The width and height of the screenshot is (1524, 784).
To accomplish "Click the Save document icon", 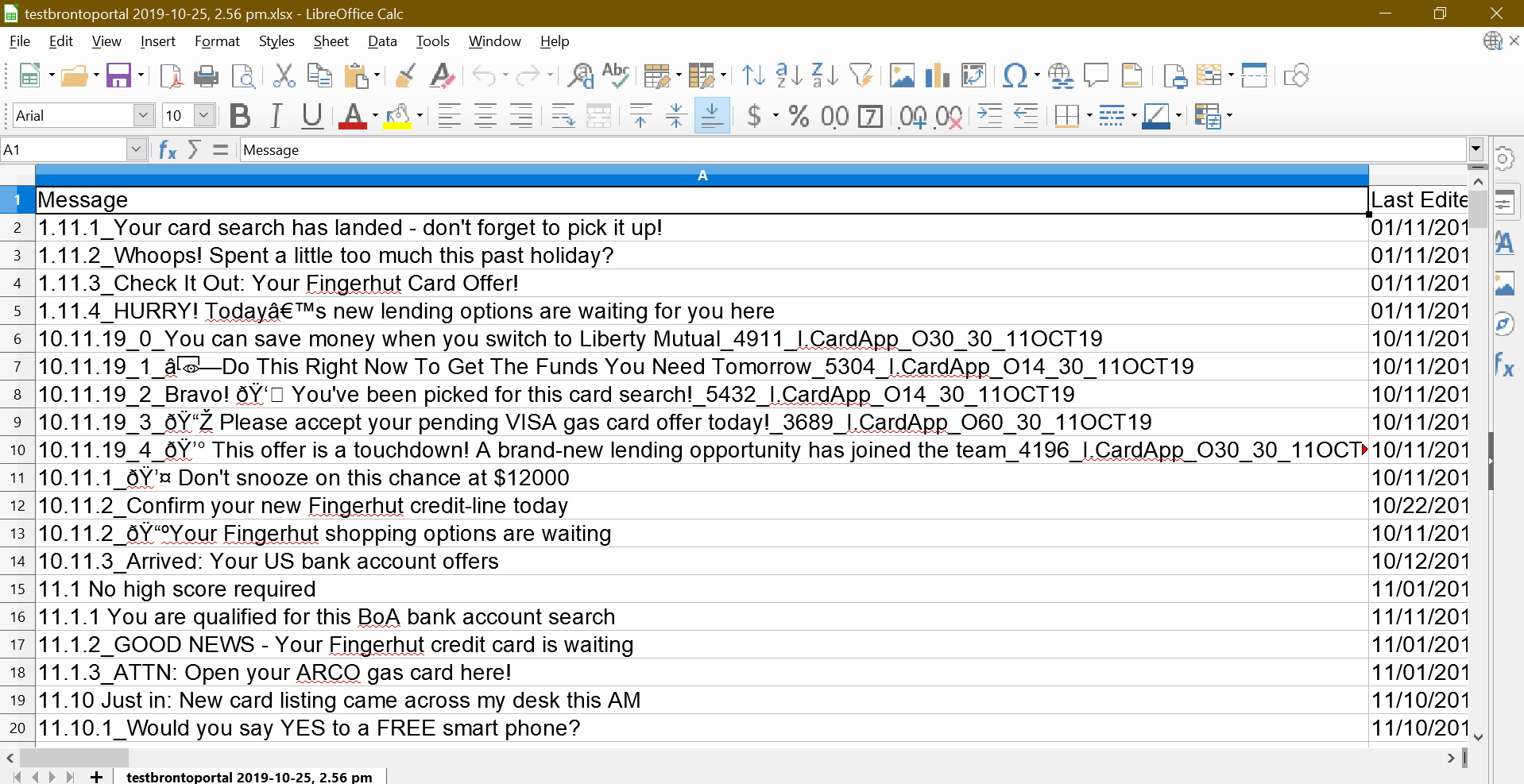I will point(118,75).
